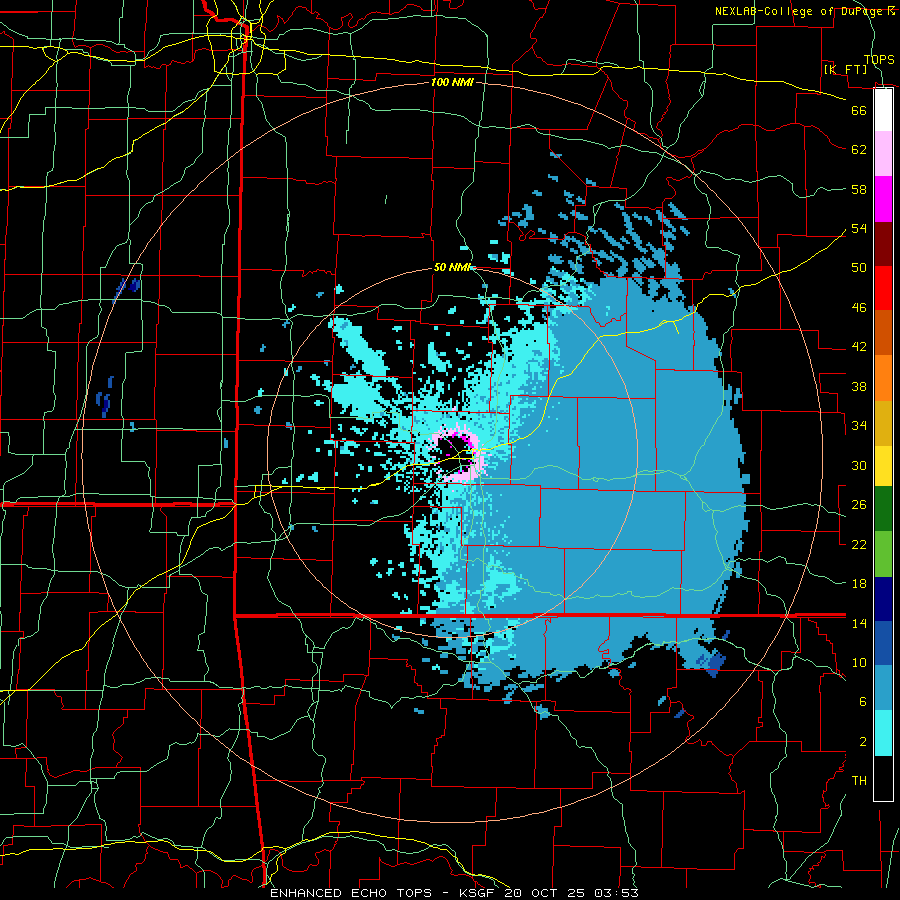The width and height of the screenshot is (900, 900).
Task: Click the magenta legend color band
Action: click(883, 199)
